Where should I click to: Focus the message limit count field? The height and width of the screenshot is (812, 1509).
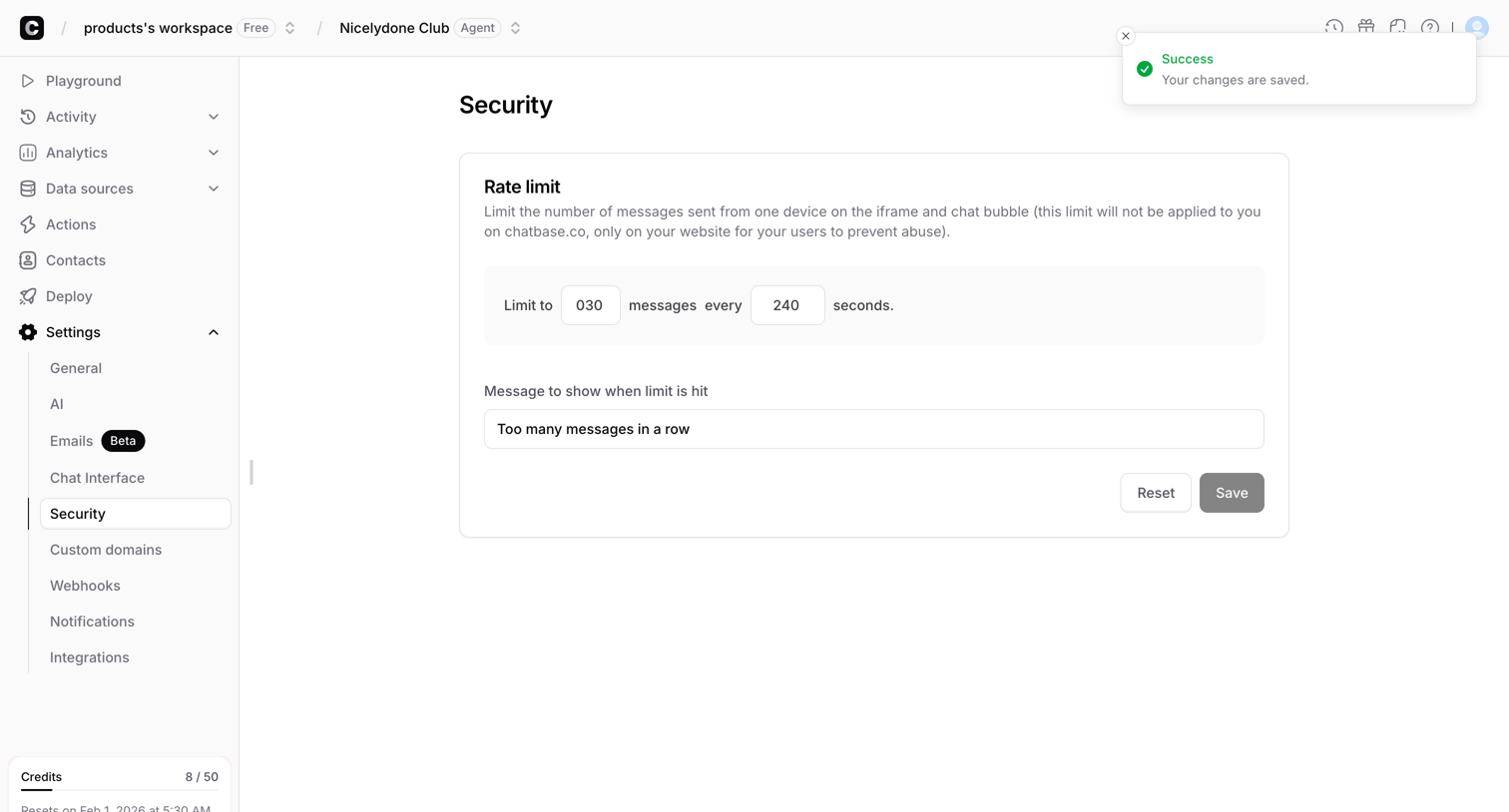click(591, 305)
